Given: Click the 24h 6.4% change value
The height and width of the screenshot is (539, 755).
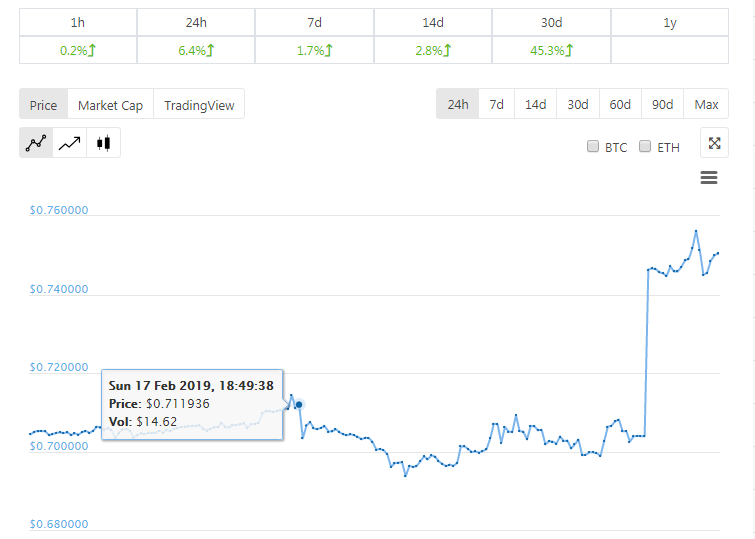Looking at the screenshot, I should [x=196, y=50].
